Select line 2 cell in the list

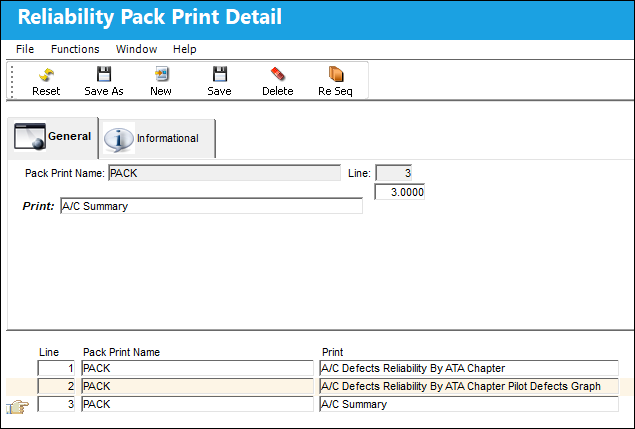pyautogui.click(x=56, y=386)
